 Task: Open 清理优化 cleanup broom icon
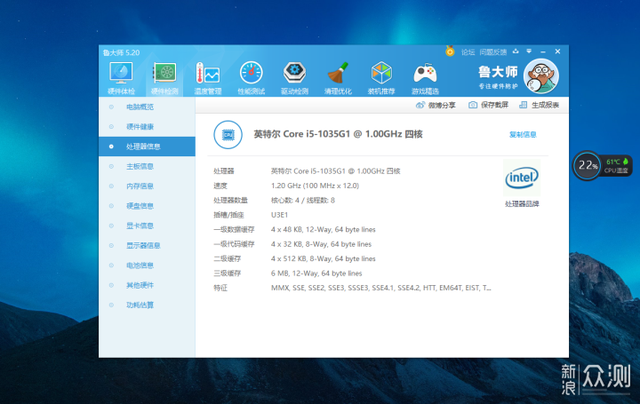click(338, 78)
